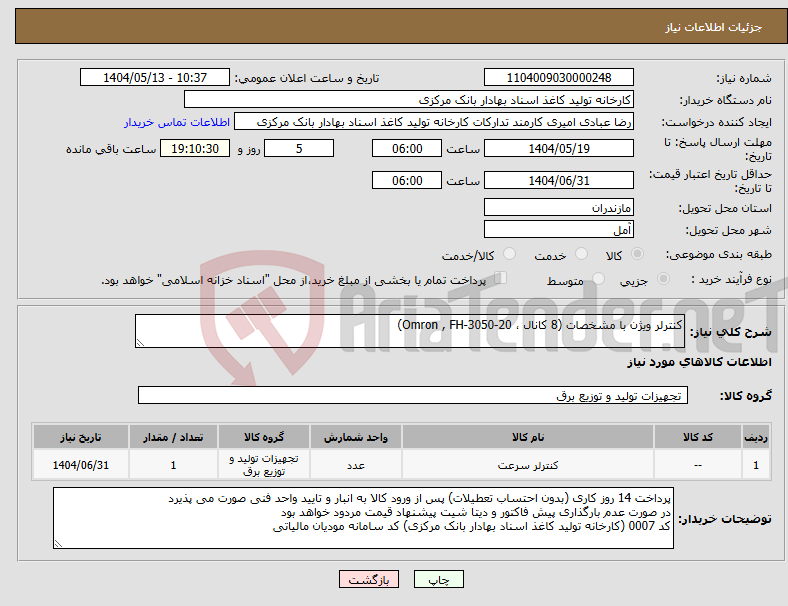Click the label توضیحات خریدار
Image resolution: width=788 pixels, height=606 pixels.
click(x=725, y=519)
